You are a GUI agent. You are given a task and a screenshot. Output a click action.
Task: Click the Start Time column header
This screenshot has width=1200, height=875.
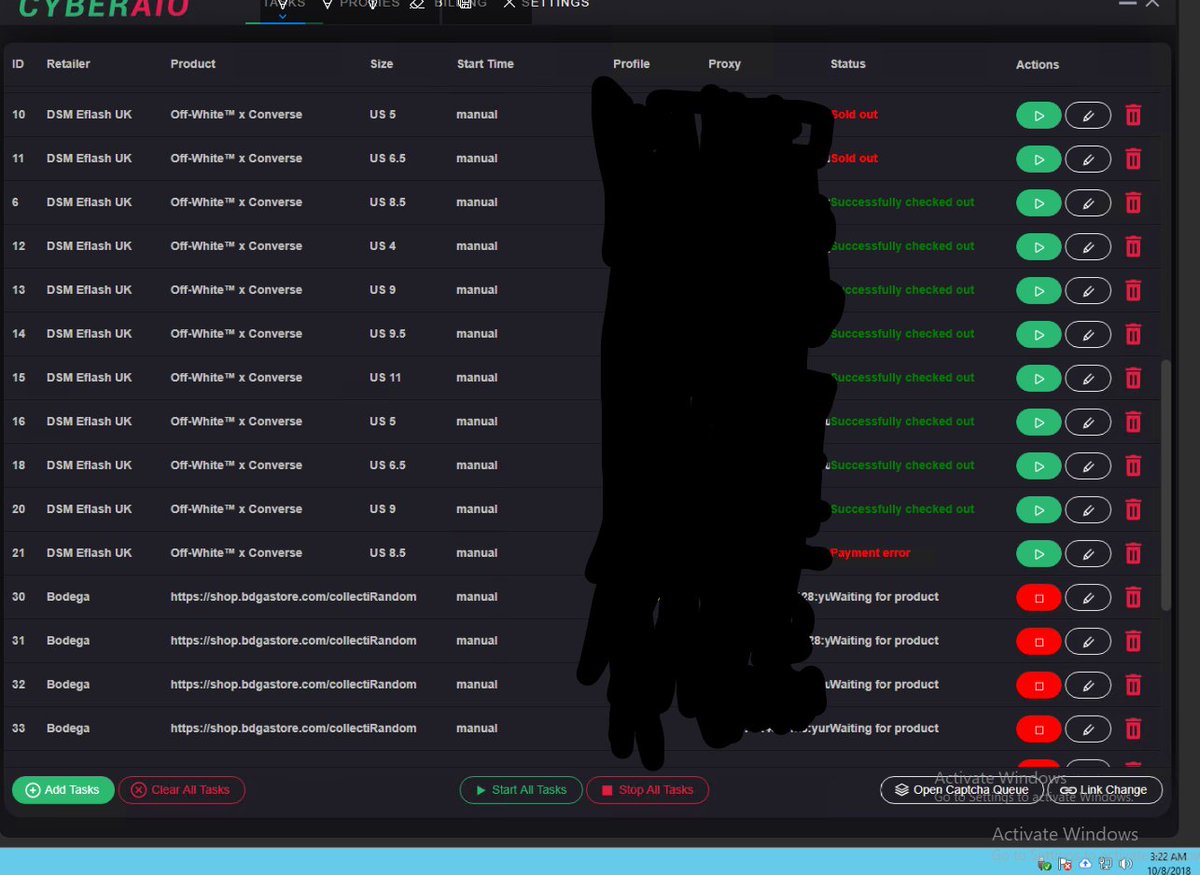(485, 64)
